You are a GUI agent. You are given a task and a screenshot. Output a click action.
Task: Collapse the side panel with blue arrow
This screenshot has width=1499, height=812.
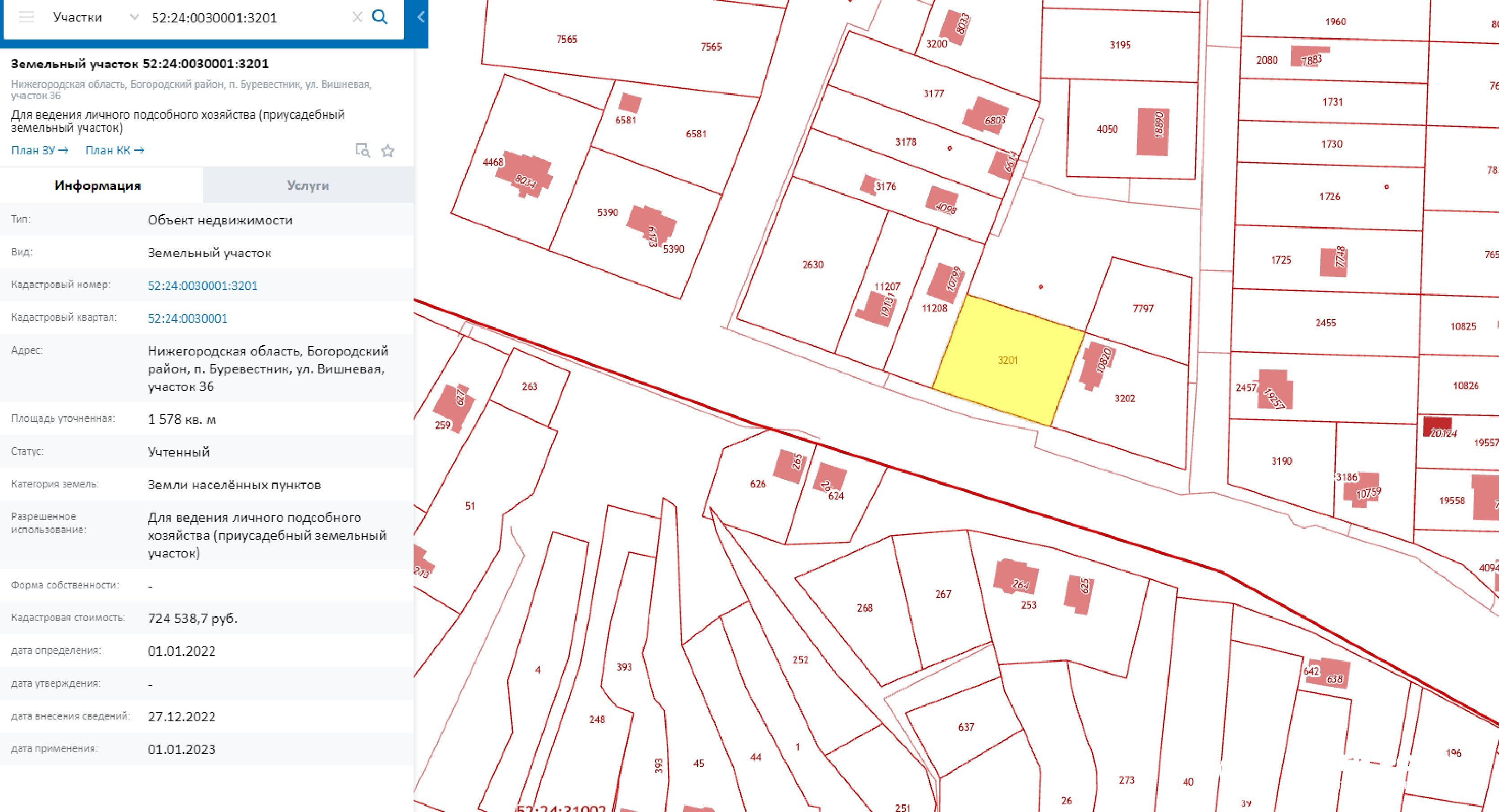[x=421, y=18]
